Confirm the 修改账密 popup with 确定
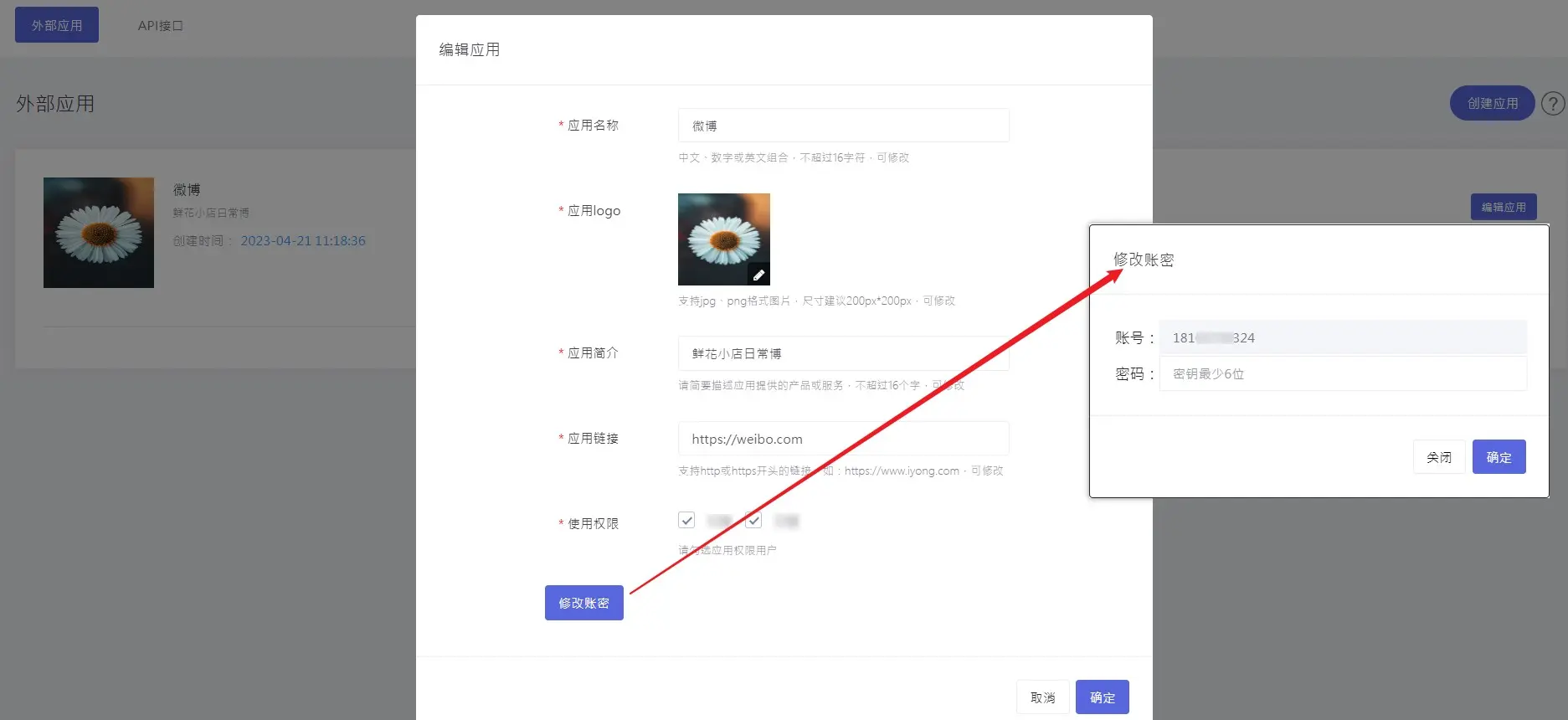Screen dimensions: 1568x720 point(1499,457)
